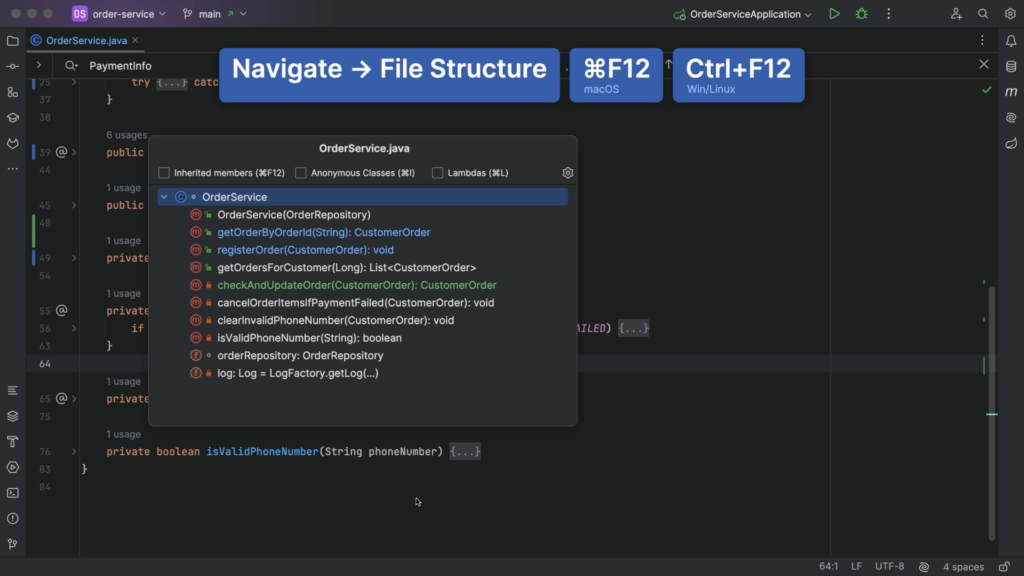Collapse the OrderService class node
The height and width of the screenshot is (576, 1024).
click(x=164, y=197)
